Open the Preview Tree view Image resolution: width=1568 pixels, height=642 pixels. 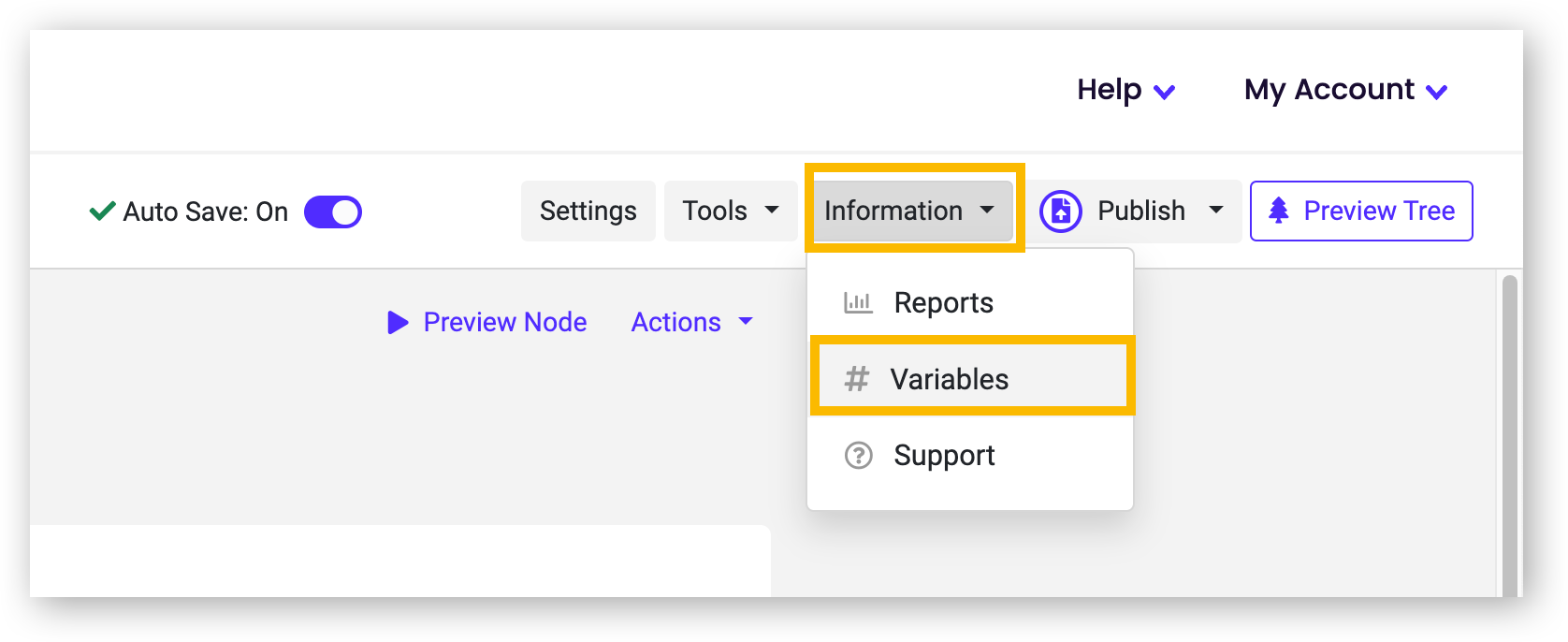pyautogui.click(x=1361, y=211)
